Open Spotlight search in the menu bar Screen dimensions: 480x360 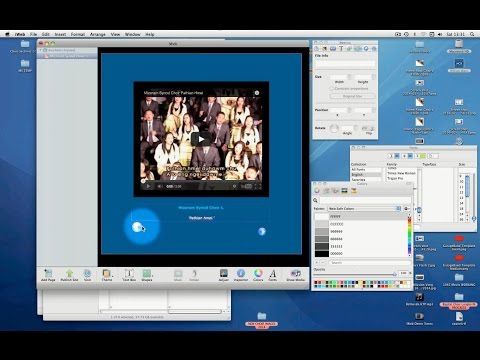pyautogui.click(x=472, y=34)
